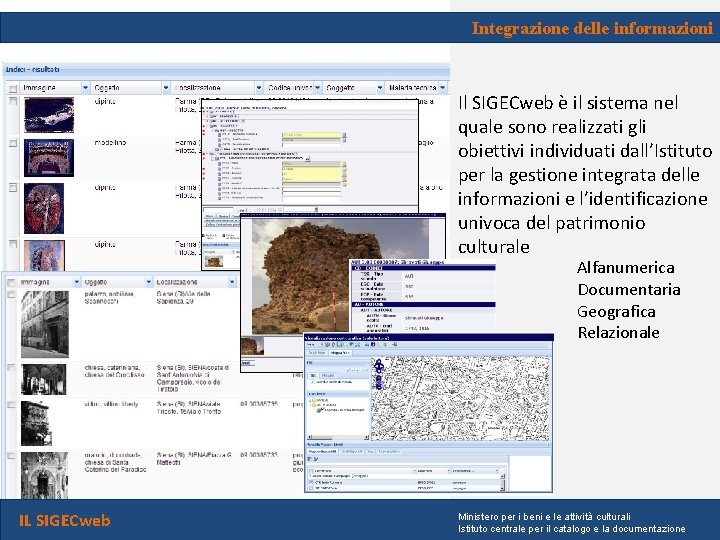The height and width of the screenshot is (540, 720).
Task: Click the pan arrows control on the map
Action: pyautogui.click(x=378, y=366)
